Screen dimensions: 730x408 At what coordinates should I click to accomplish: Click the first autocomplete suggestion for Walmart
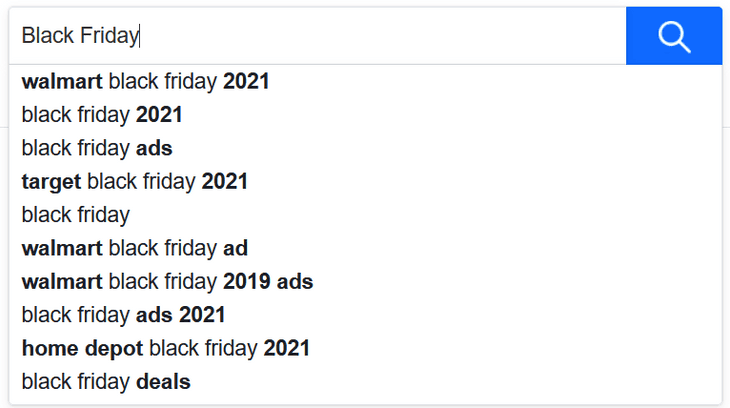tap(146, 81)
